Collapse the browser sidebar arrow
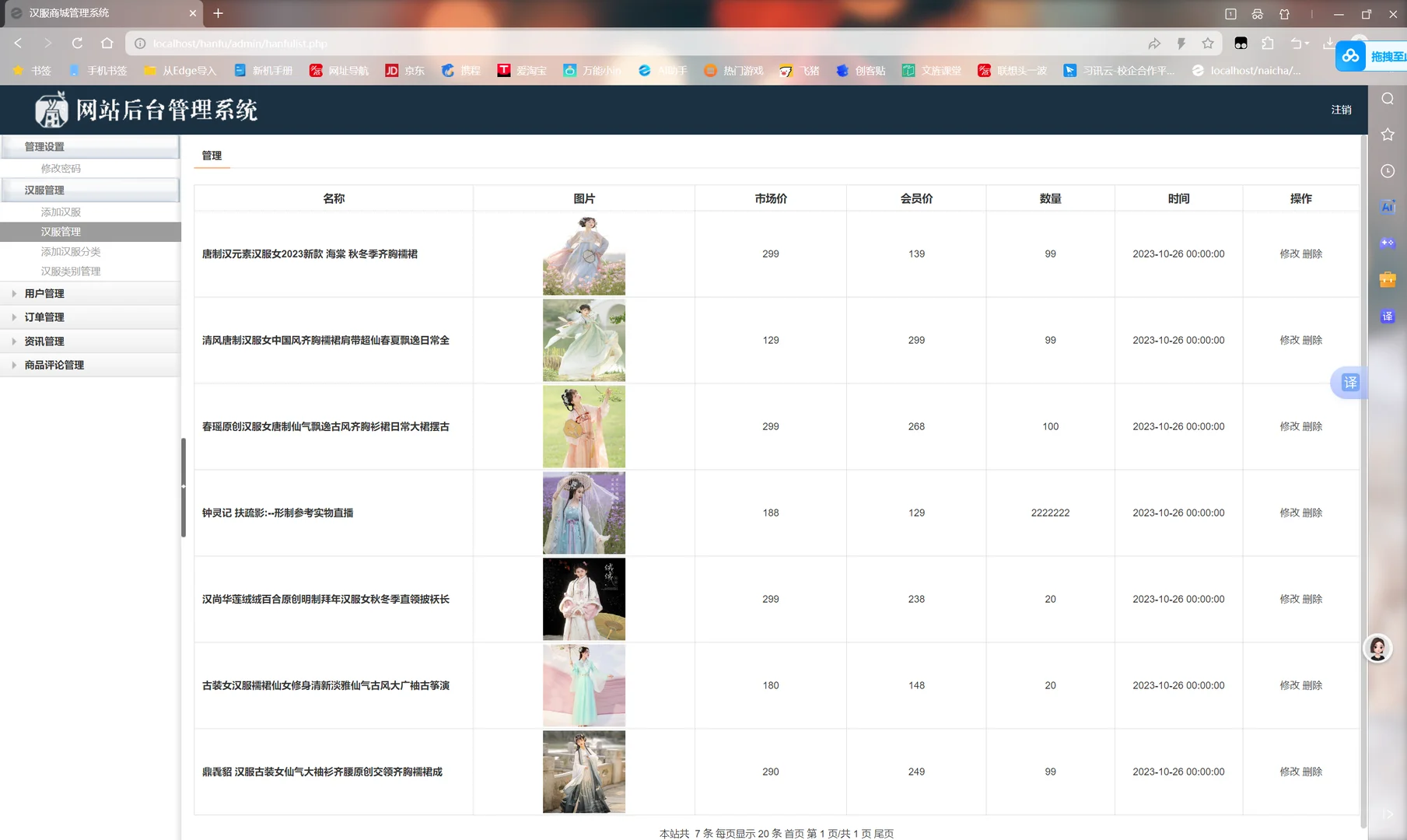The height and width of the screenshot is (840, 1407). [1388, 814]
